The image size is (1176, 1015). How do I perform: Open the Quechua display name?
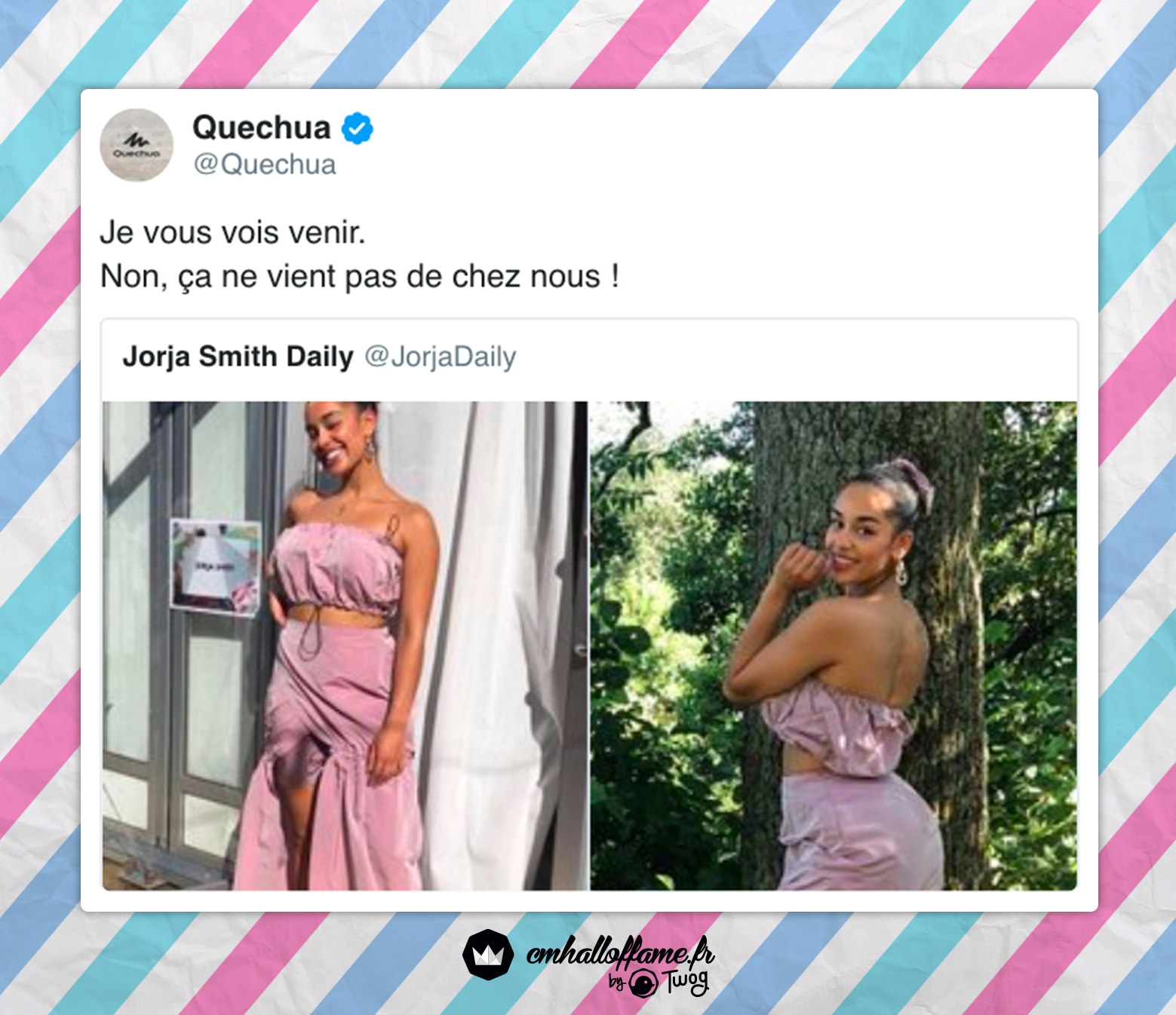262,127
